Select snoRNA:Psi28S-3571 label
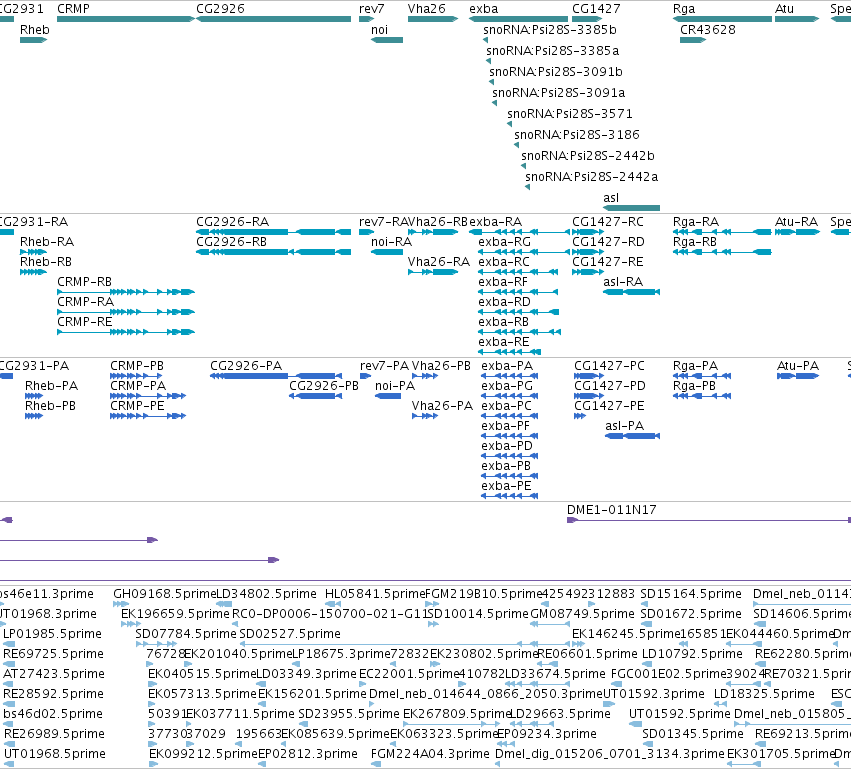The image size is (851, 769). 570,114
